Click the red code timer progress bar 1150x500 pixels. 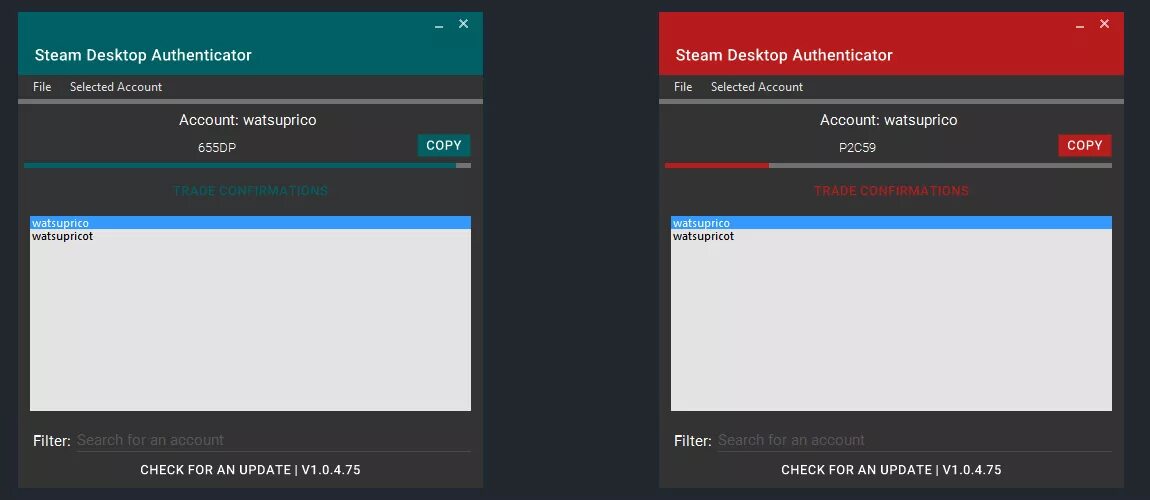point(888,166)
